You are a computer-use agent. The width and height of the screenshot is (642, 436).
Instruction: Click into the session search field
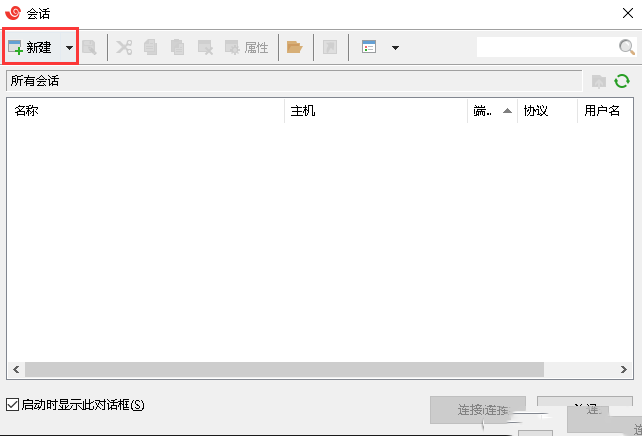[547, 47]
